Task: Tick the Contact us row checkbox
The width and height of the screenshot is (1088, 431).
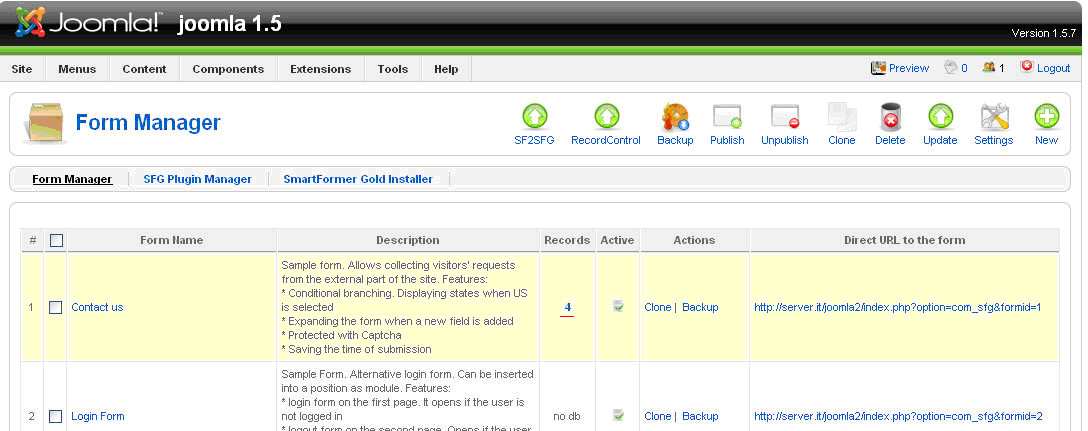Action: click(56, 307)
